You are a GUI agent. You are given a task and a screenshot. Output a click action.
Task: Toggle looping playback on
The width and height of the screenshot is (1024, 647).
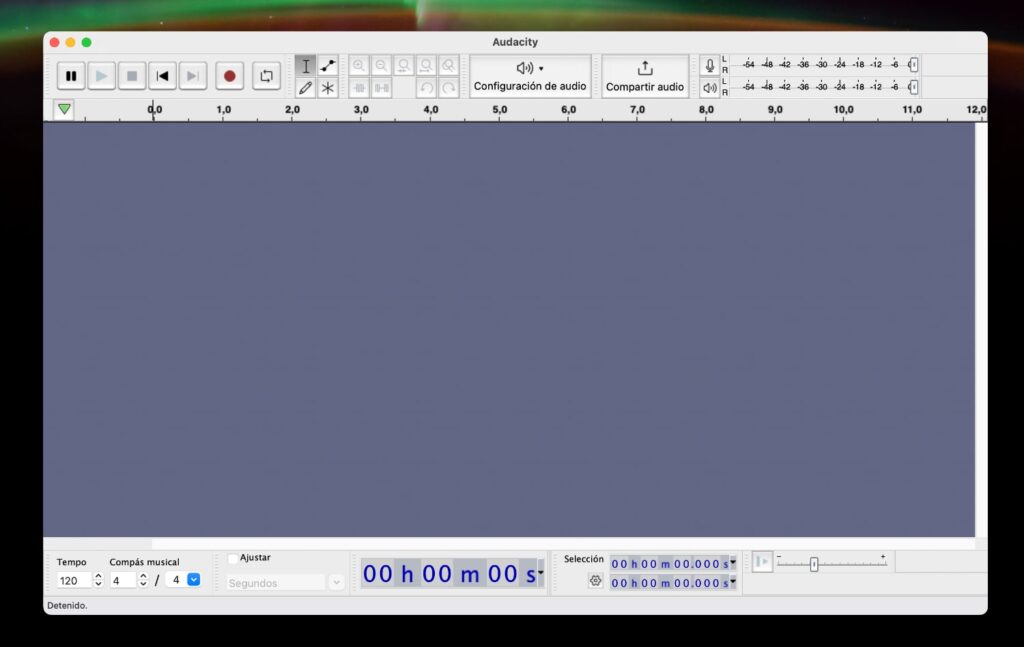(x=266, y=75)
